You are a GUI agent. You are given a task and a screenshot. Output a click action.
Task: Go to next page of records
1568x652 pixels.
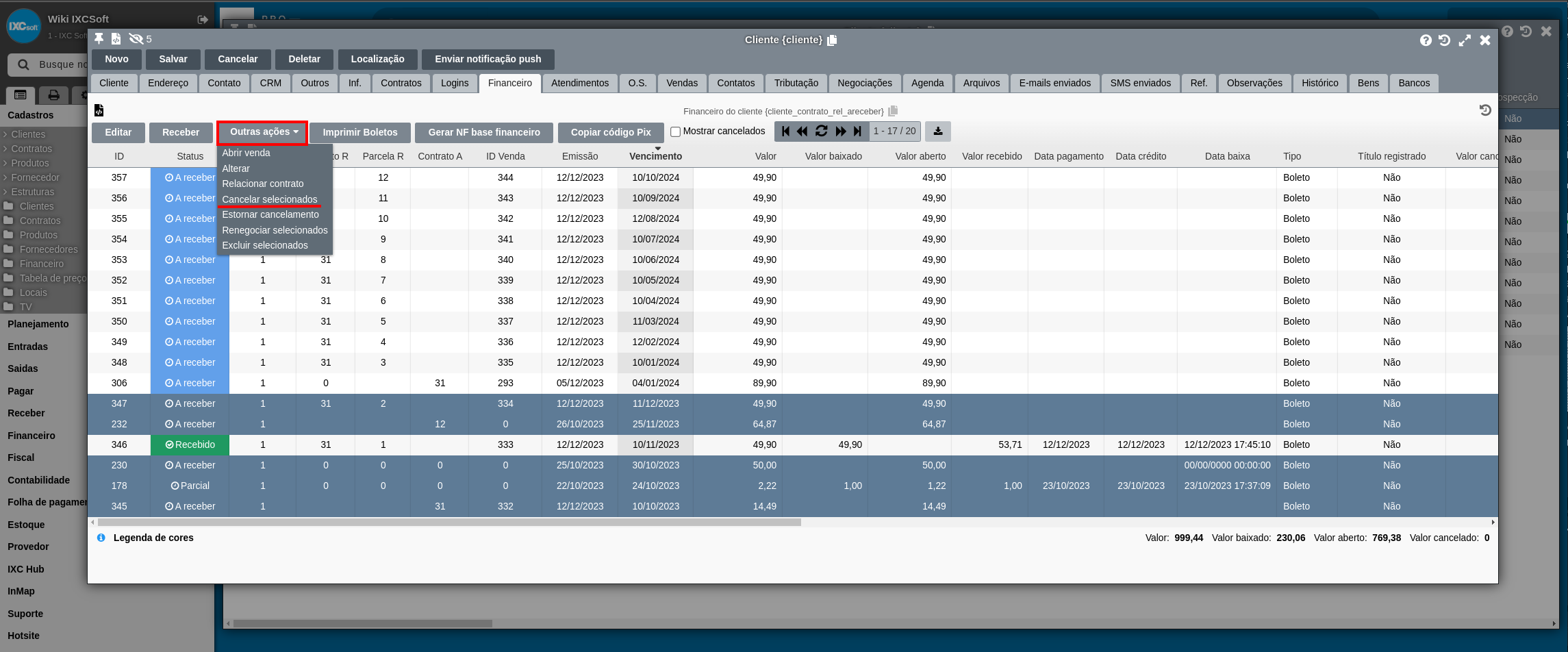(x=840, y=131)
